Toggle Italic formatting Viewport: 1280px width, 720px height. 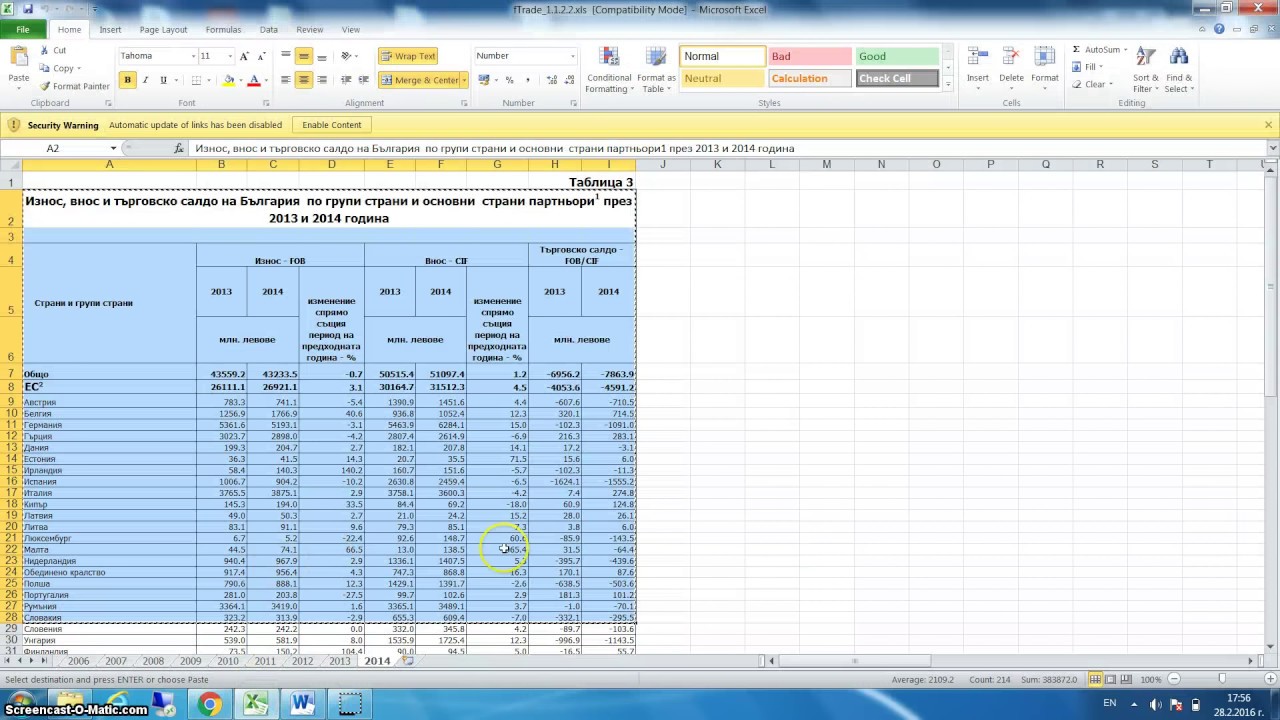click(x=145, y=80)
